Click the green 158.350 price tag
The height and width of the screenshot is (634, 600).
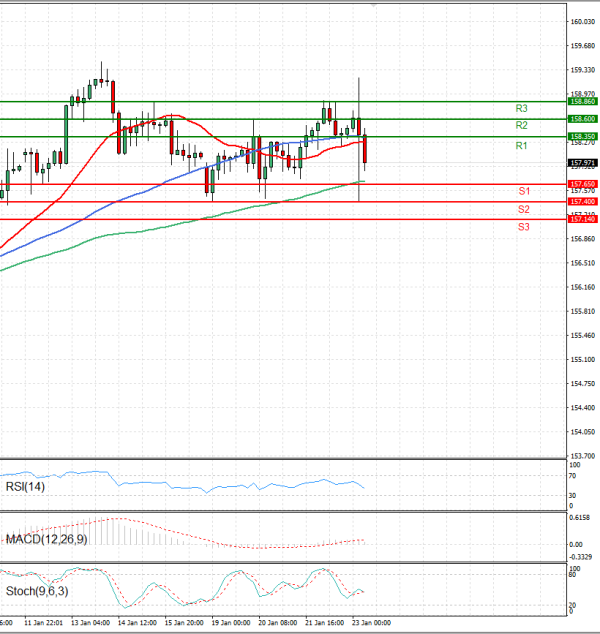[582, 136]
